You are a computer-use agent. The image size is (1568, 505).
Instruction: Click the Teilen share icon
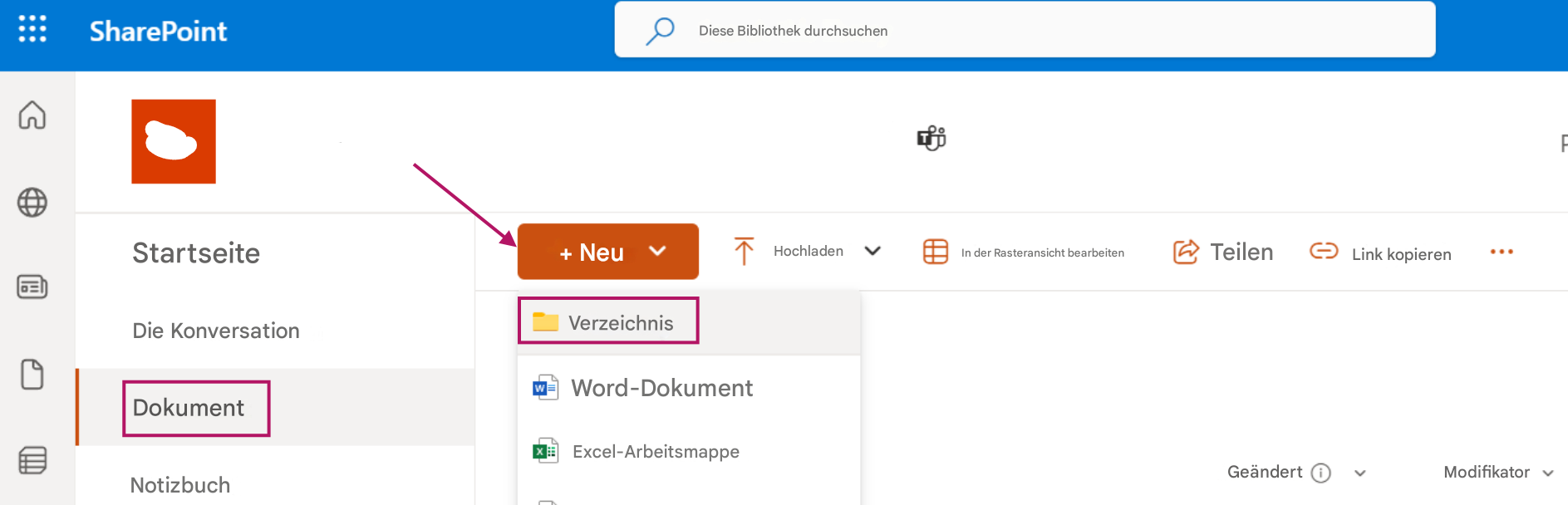[1186, 252]
